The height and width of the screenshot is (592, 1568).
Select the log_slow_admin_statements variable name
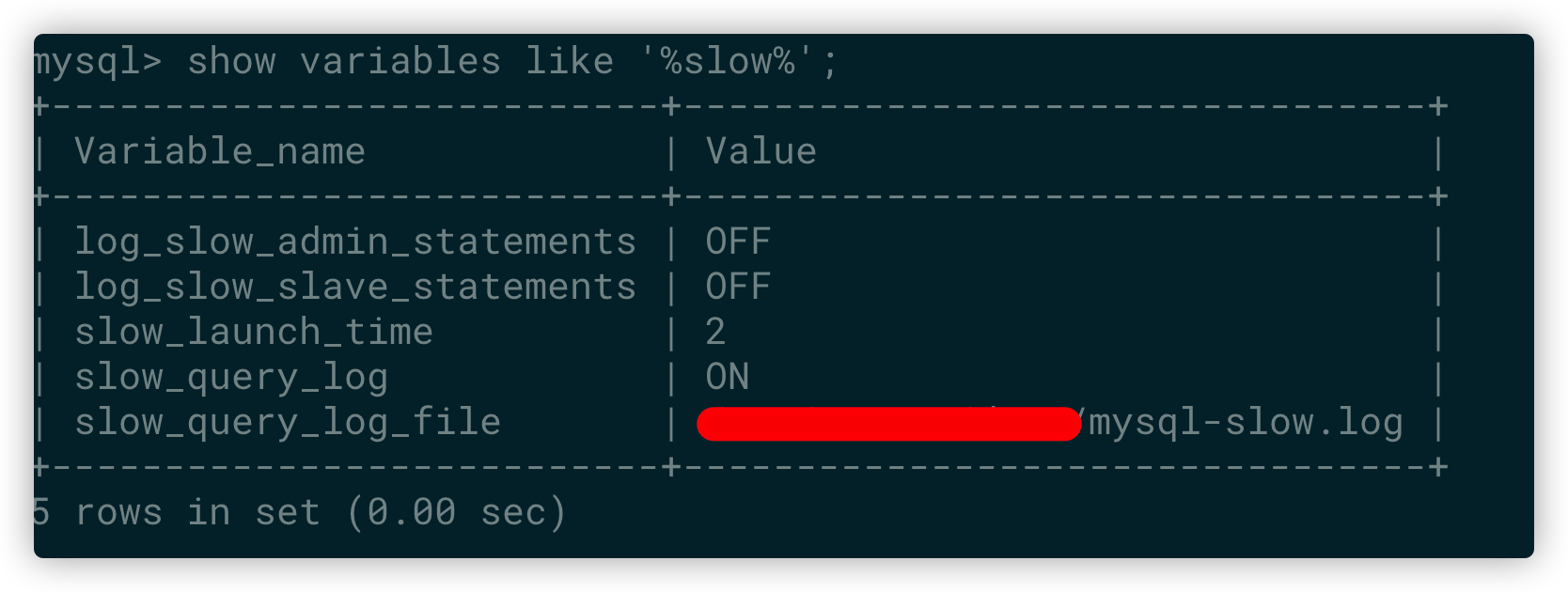(x=355, y=241)
